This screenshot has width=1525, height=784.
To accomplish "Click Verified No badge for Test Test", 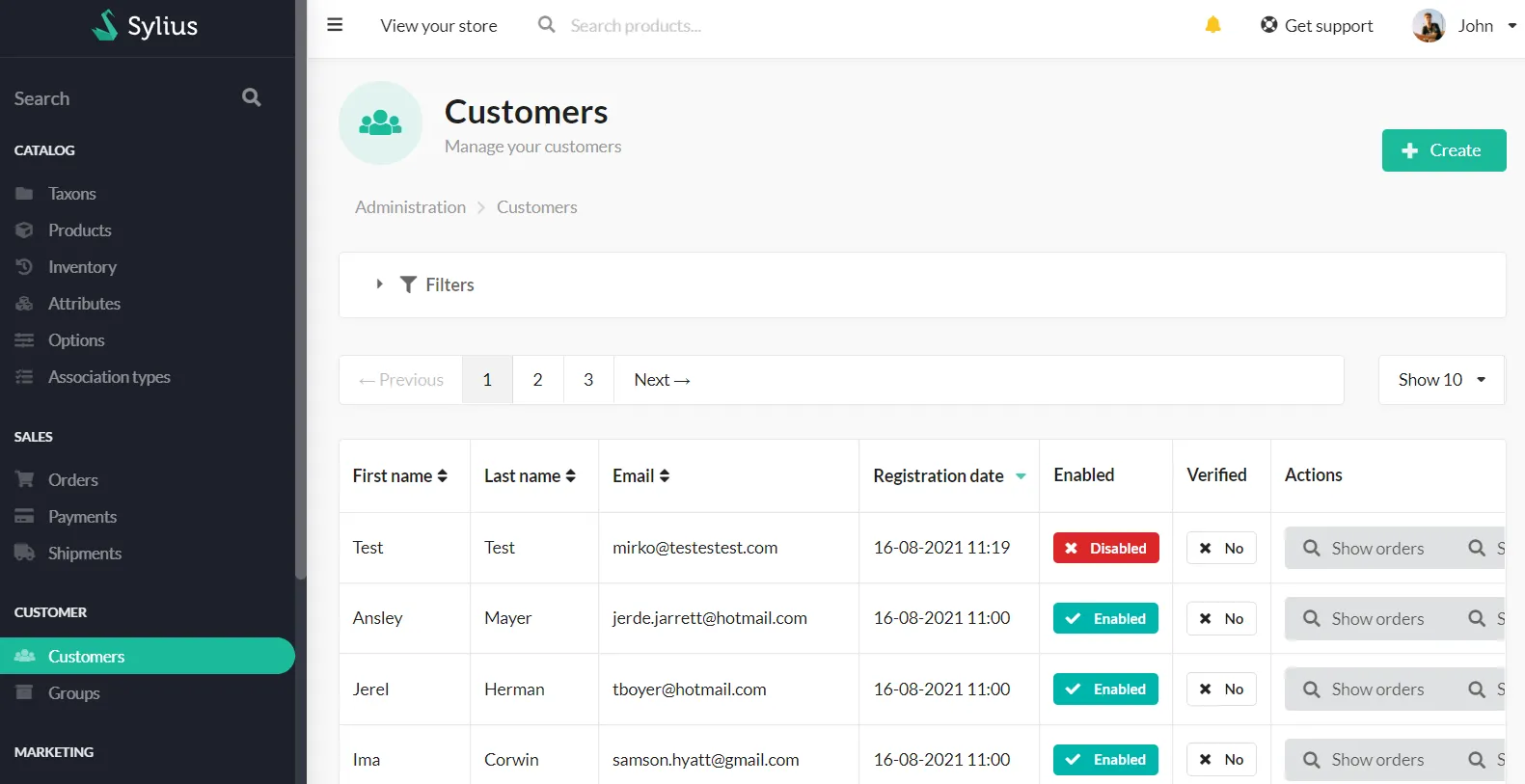I will [1221, 548].
